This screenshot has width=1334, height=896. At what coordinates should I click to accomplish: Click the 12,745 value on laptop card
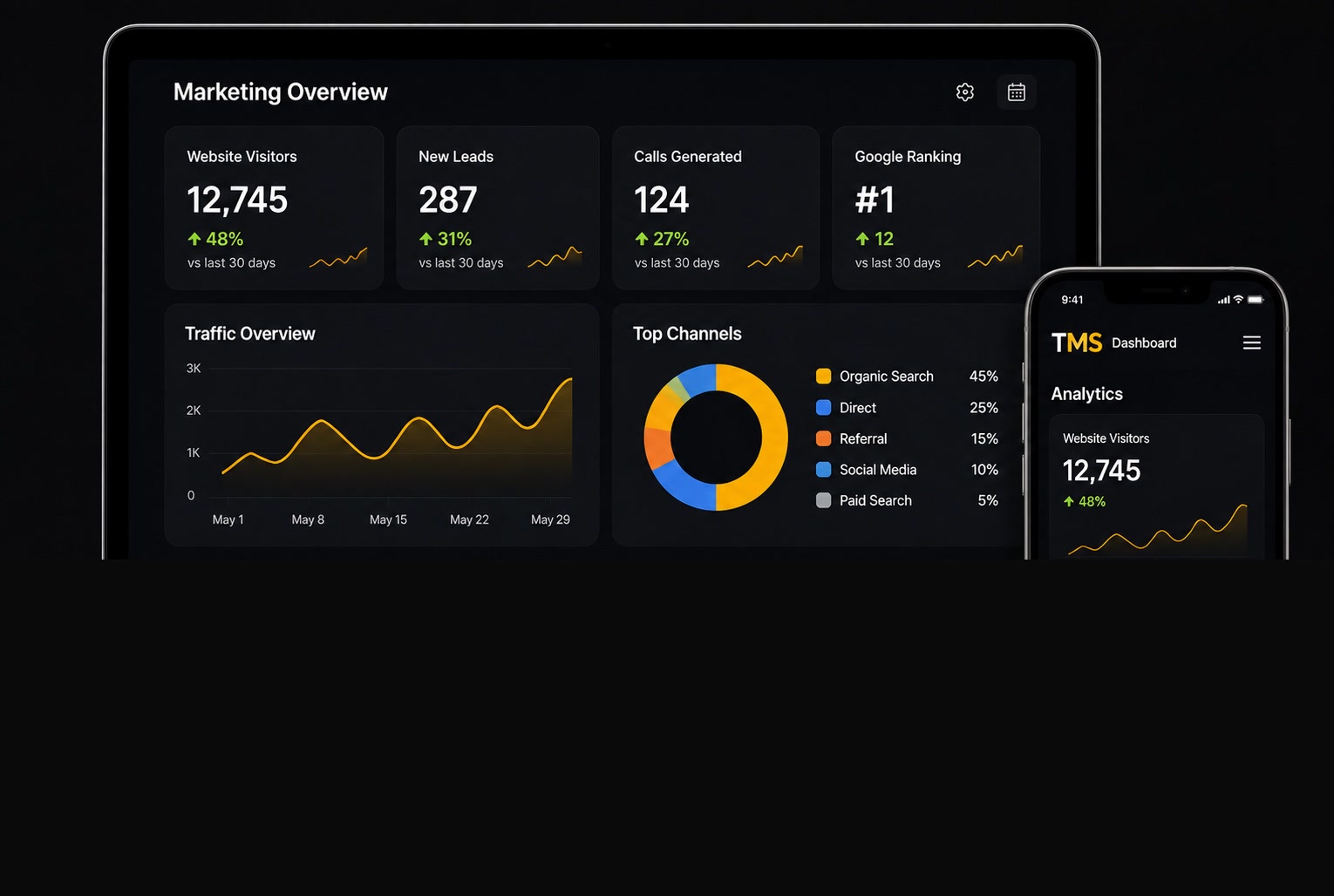(237, 200)
